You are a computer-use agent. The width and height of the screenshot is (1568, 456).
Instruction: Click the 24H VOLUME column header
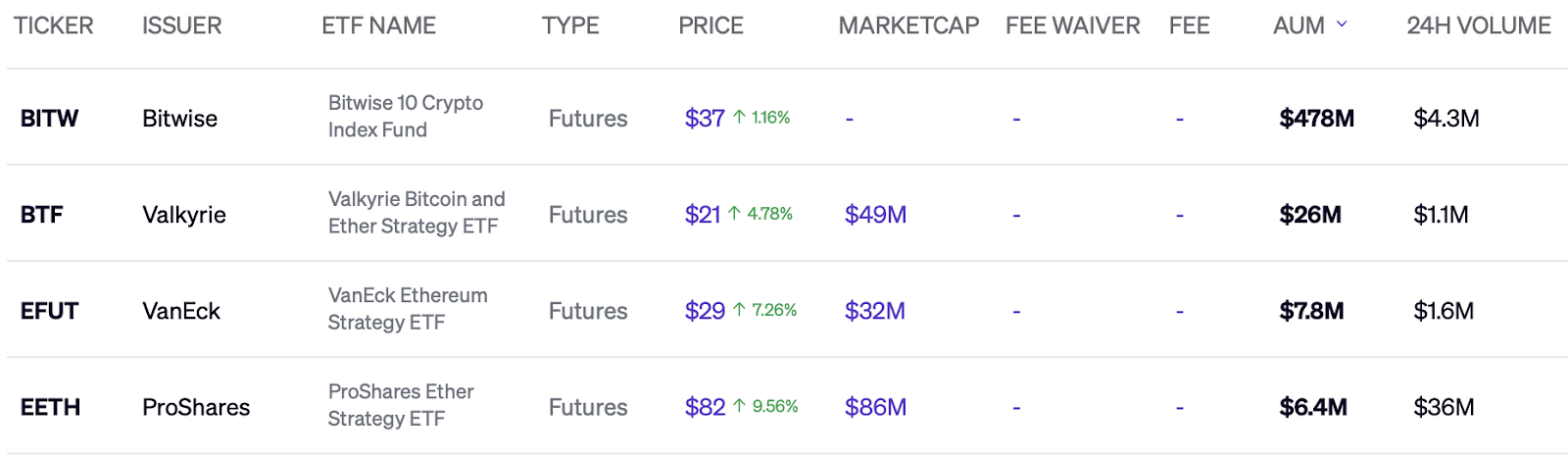click(1478, 25)
